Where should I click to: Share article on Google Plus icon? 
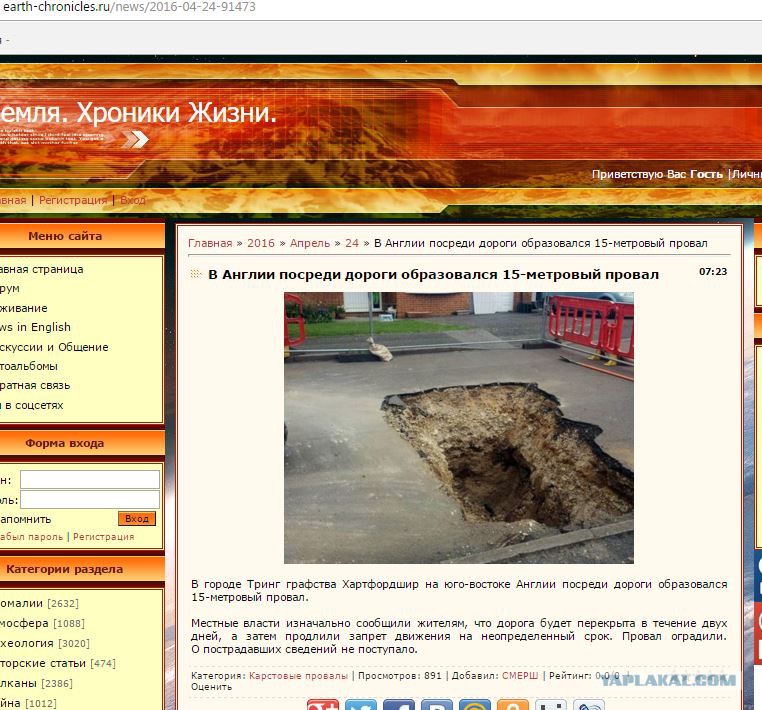click(x=323, y=705)
